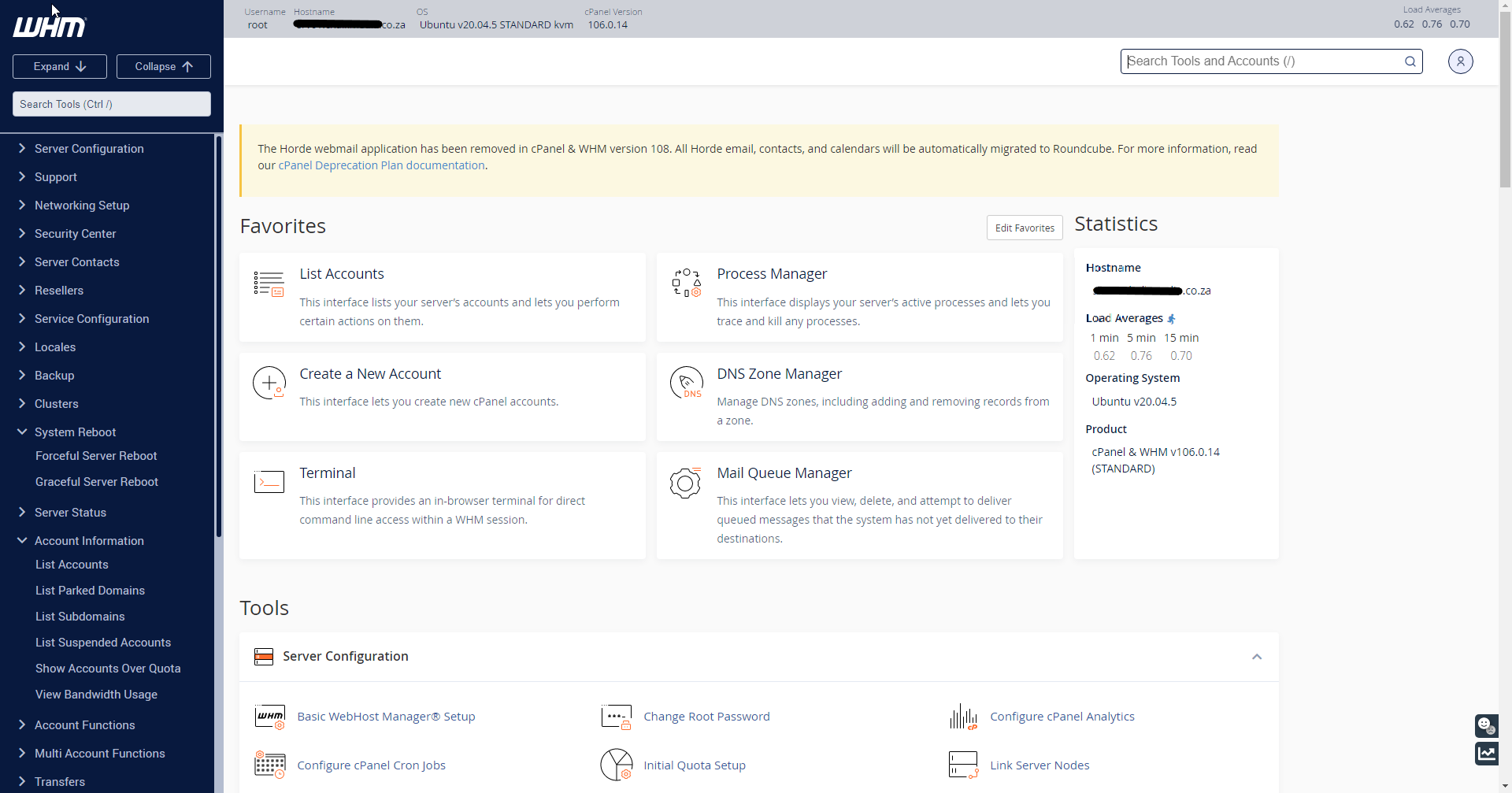
Task: Open the Change Root Password link
Action: tap(706, 717)
